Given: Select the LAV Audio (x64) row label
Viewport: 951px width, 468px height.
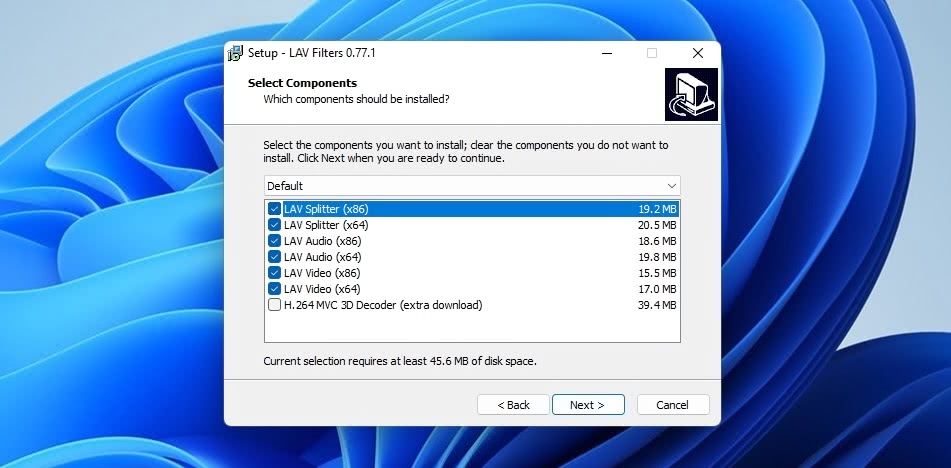Looking at the screenshot, I should (323, 257).
